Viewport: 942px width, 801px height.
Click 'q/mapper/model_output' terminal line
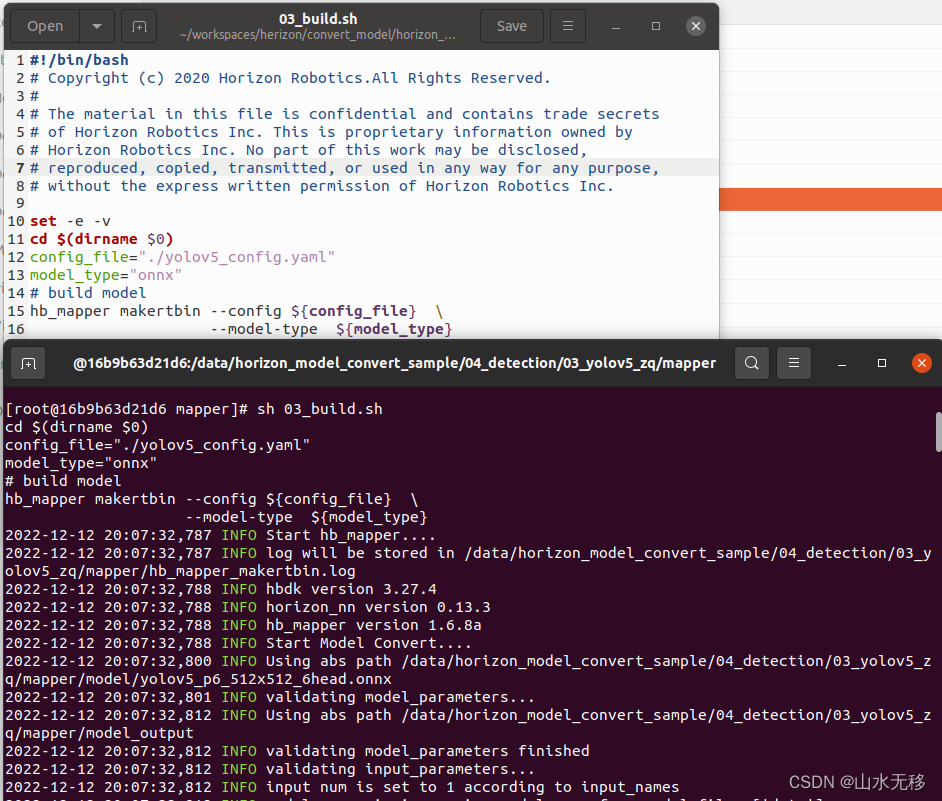click(x=99, y=734)
